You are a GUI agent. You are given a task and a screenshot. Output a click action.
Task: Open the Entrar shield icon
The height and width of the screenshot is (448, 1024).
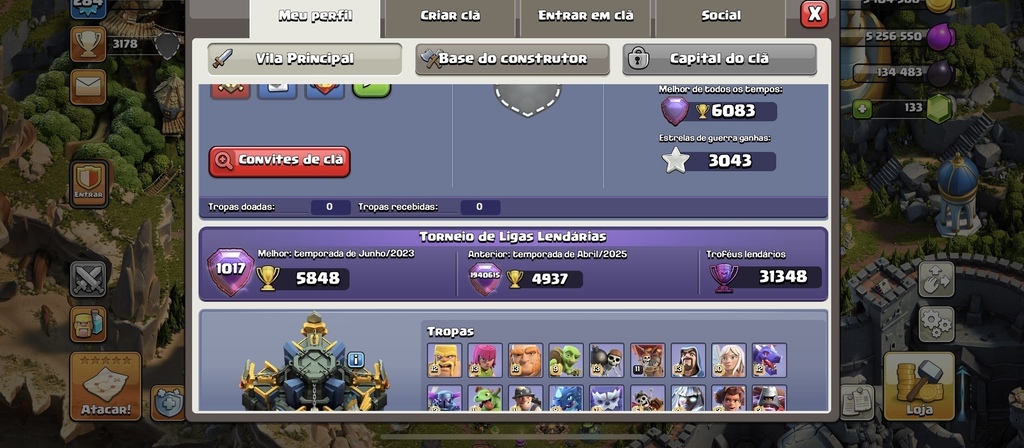[88, 184]
